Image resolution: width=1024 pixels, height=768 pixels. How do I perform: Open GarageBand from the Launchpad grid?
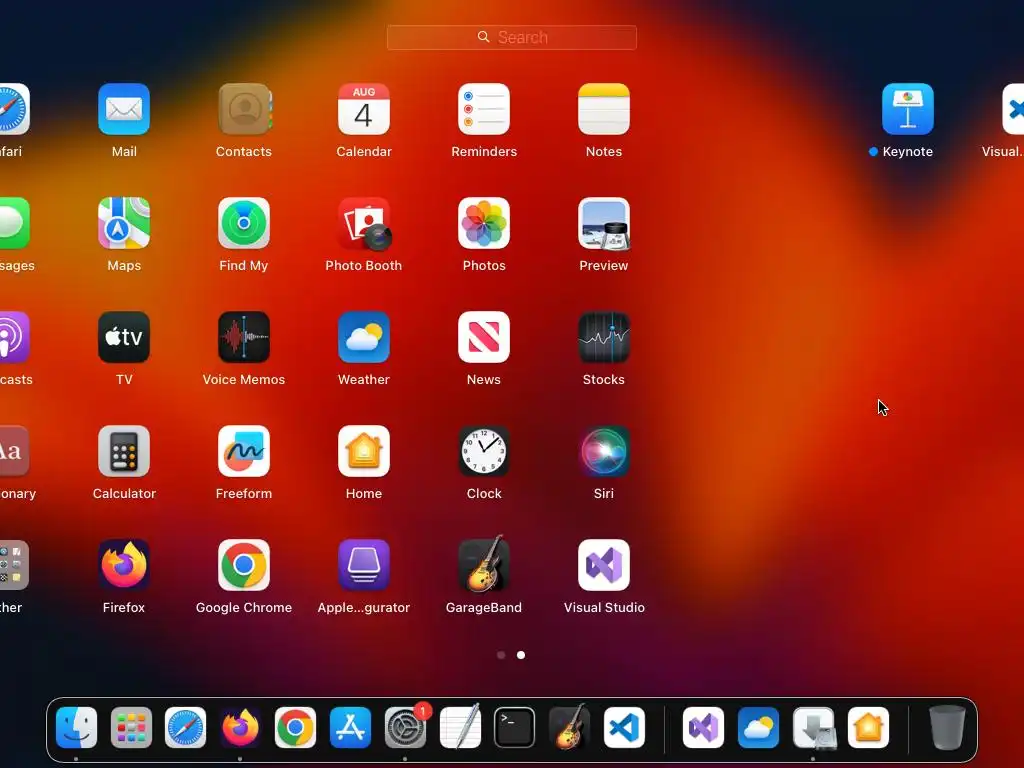484,564
